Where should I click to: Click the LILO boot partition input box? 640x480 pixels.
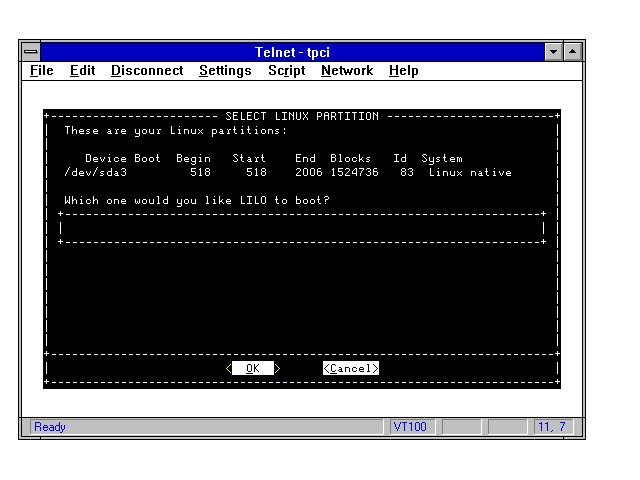(301, 228)
